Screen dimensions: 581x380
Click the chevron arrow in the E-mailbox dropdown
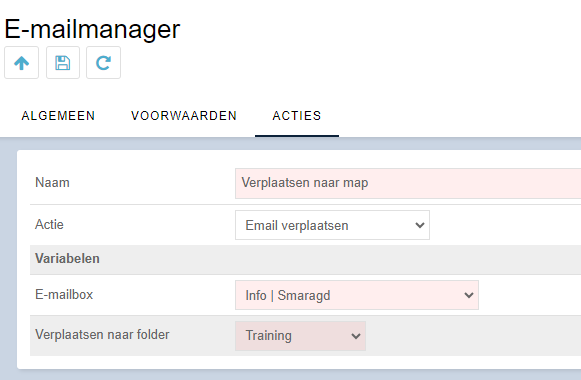[x=469, y=295]
